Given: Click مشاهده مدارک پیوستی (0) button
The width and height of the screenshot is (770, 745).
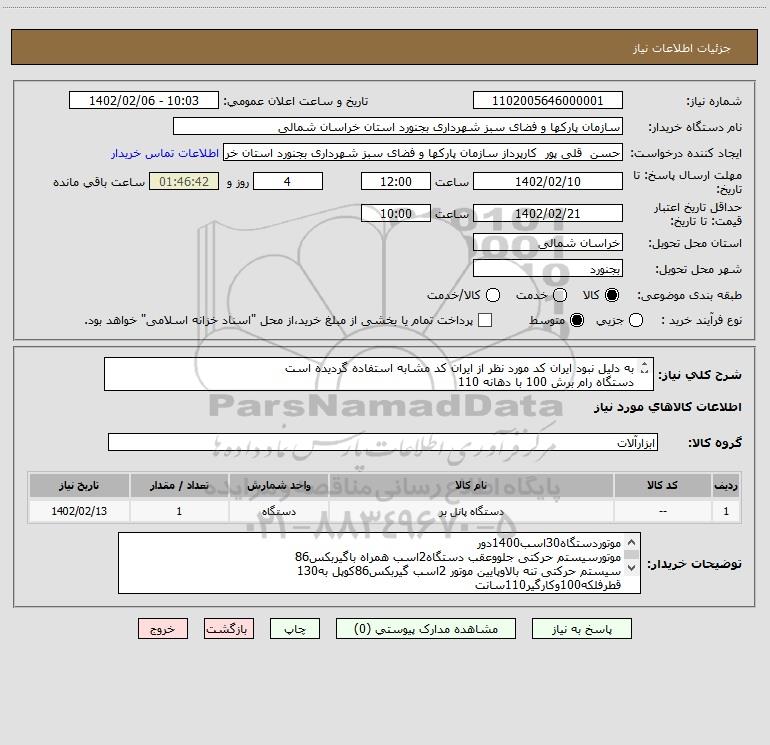Looking at the screenshot, I should (x=426, y=629).
